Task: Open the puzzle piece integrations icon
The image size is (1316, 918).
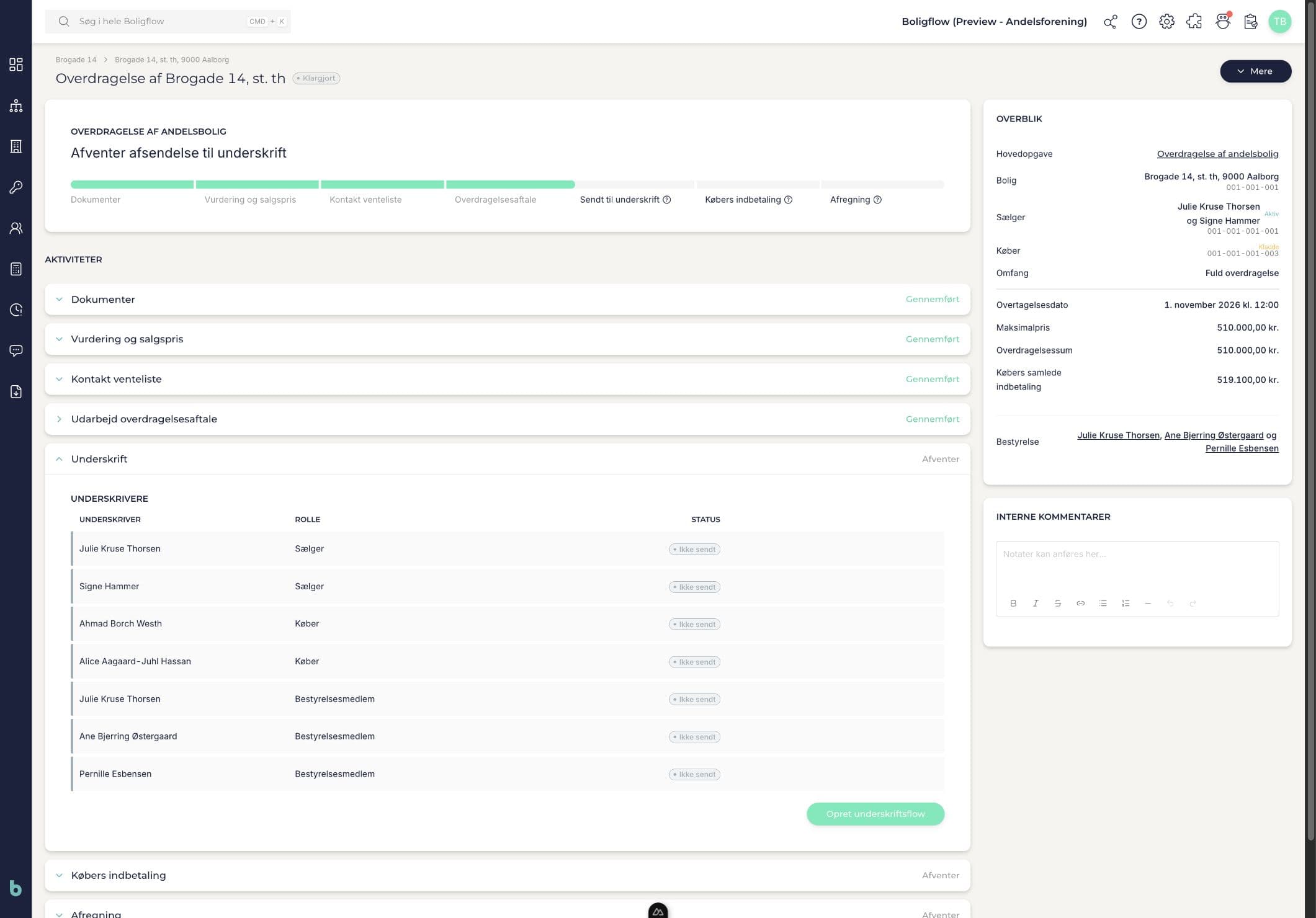Action: click(x=1194, y=22)
